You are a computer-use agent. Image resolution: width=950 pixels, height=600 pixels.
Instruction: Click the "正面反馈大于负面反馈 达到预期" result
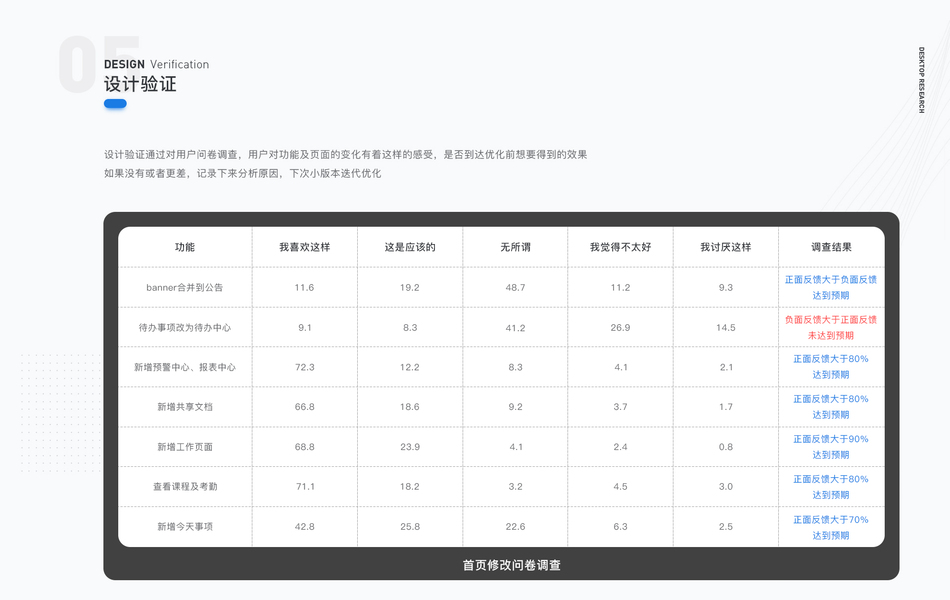831,287
